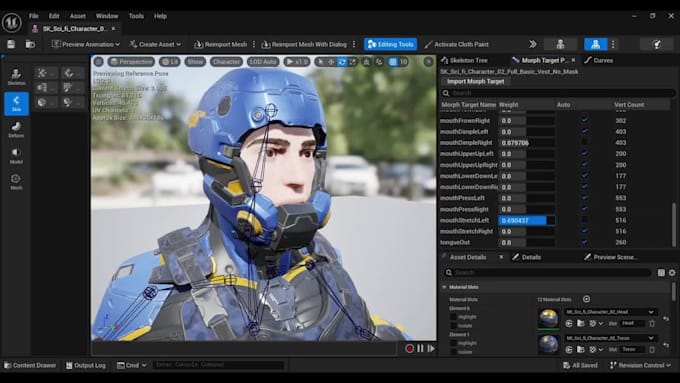Select the Rotate gizmo tool in viewport

pos(342,62)
